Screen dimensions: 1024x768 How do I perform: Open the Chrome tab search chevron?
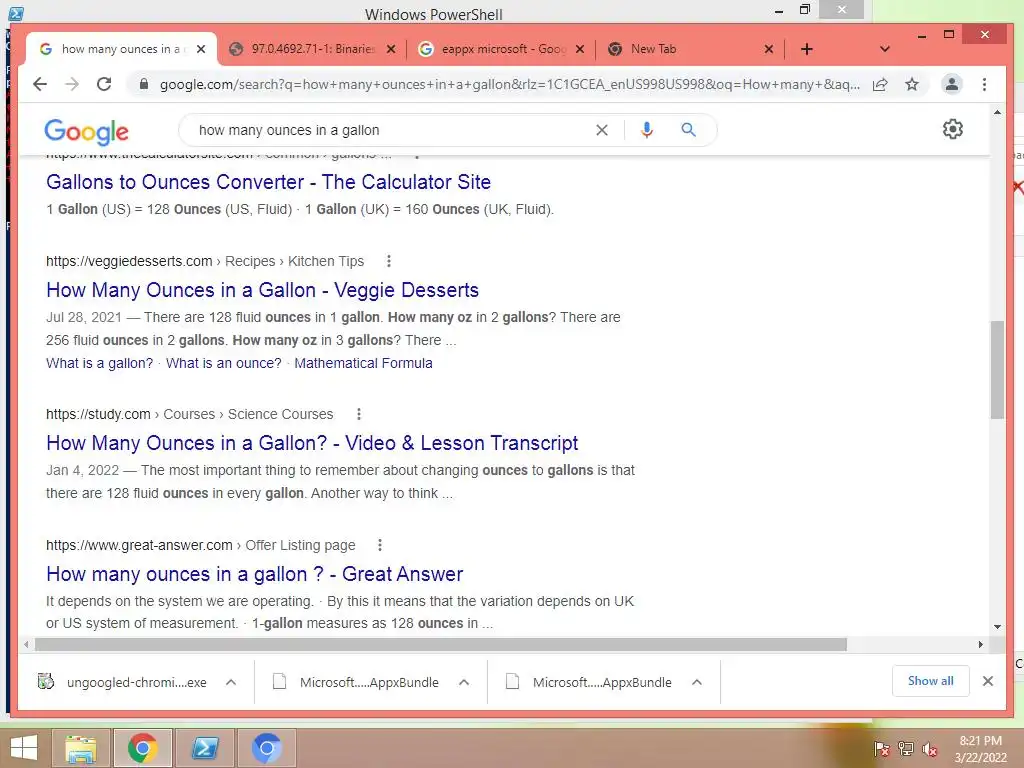[x=885, y=49]
